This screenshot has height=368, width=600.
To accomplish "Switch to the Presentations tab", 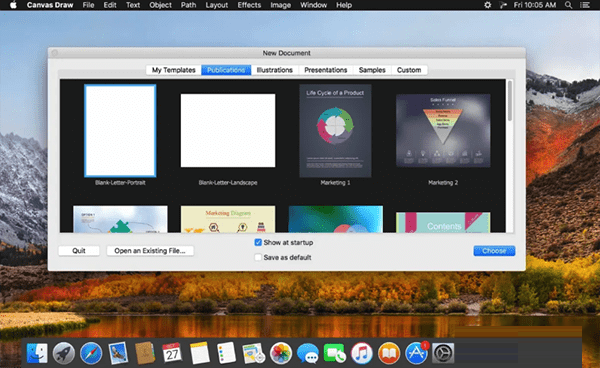I will click(326, 70).
